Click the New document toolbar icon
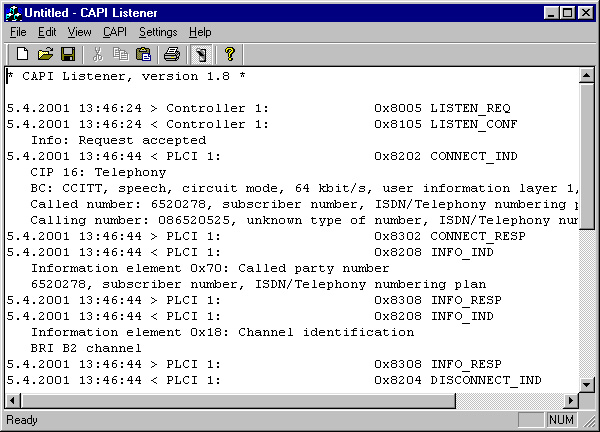The image size is (600, 432). [x=22, y=54]
